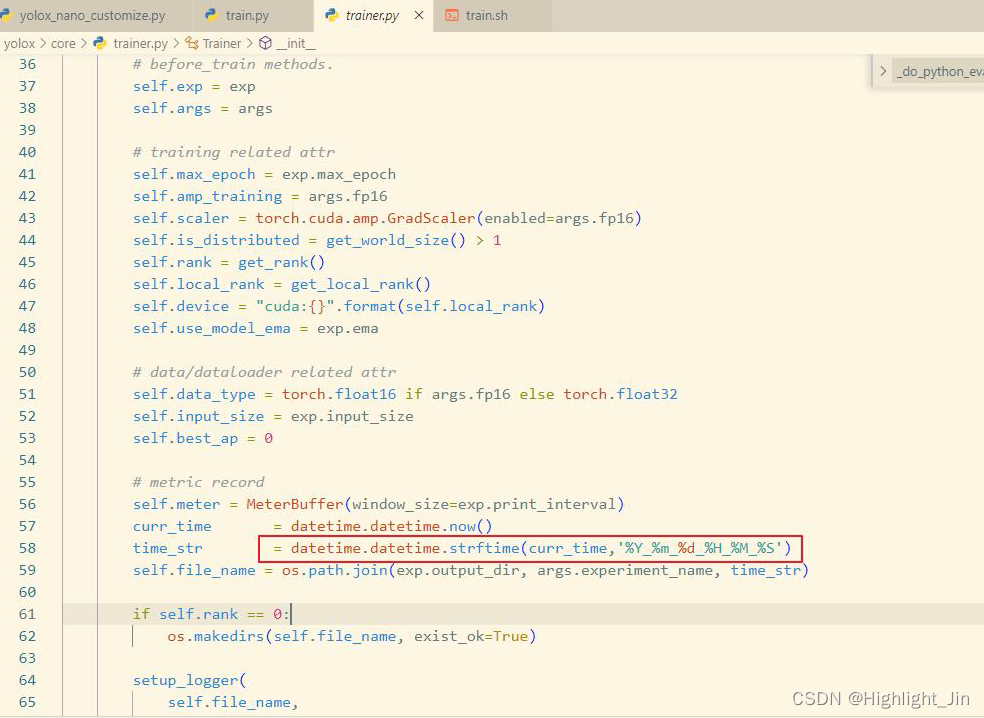Screen dimensions: 984x718
Task: Click the comment '# training related attr'
Action: 233,153
